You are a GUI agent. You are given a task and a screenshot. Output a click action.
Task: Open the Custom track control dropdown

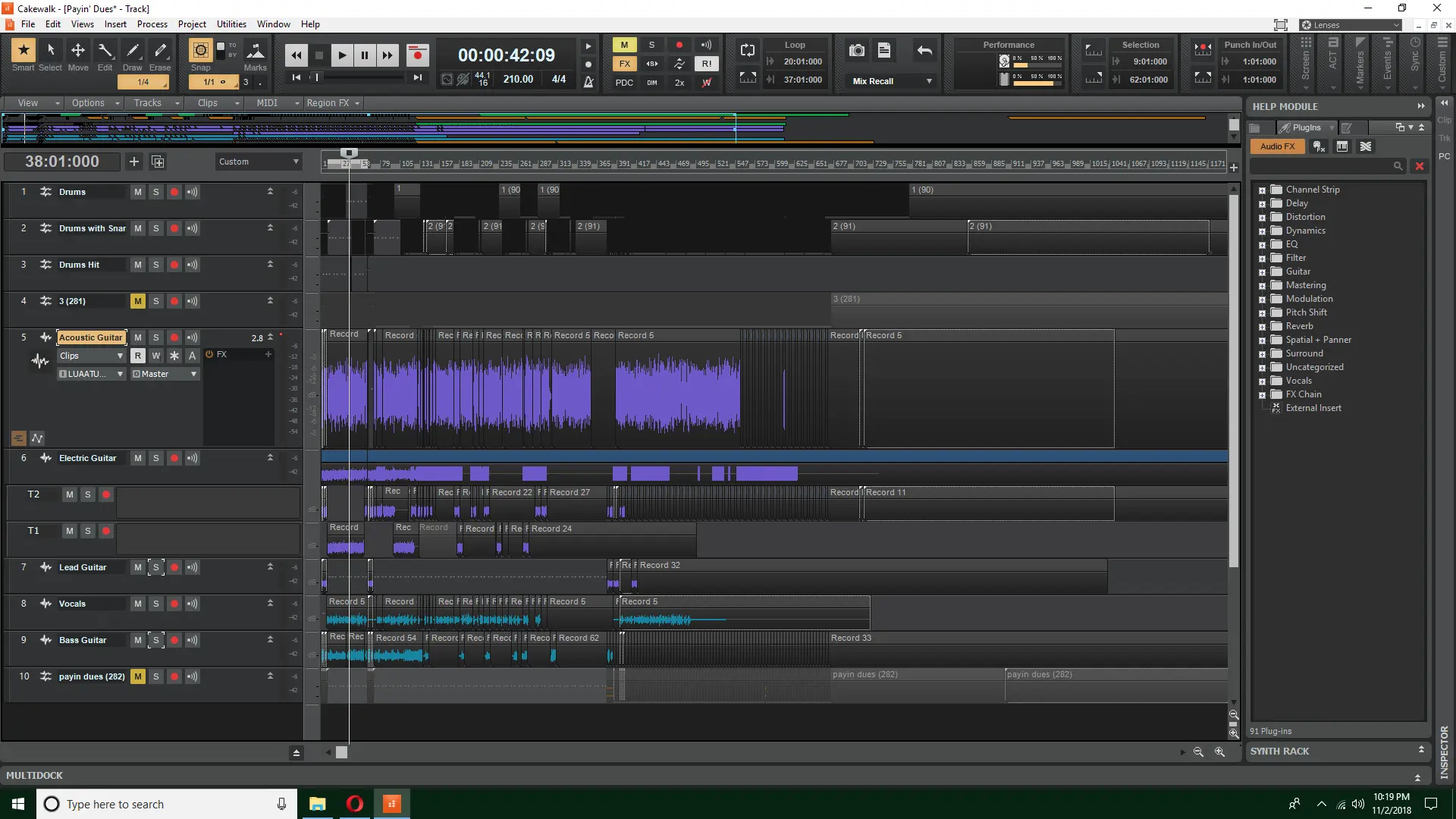259,162
